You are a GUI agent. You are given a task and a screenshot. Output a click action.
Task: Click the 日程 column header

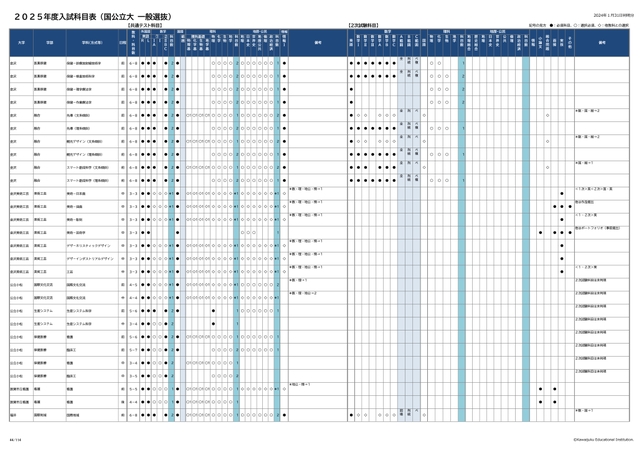[x=123, y=42]
